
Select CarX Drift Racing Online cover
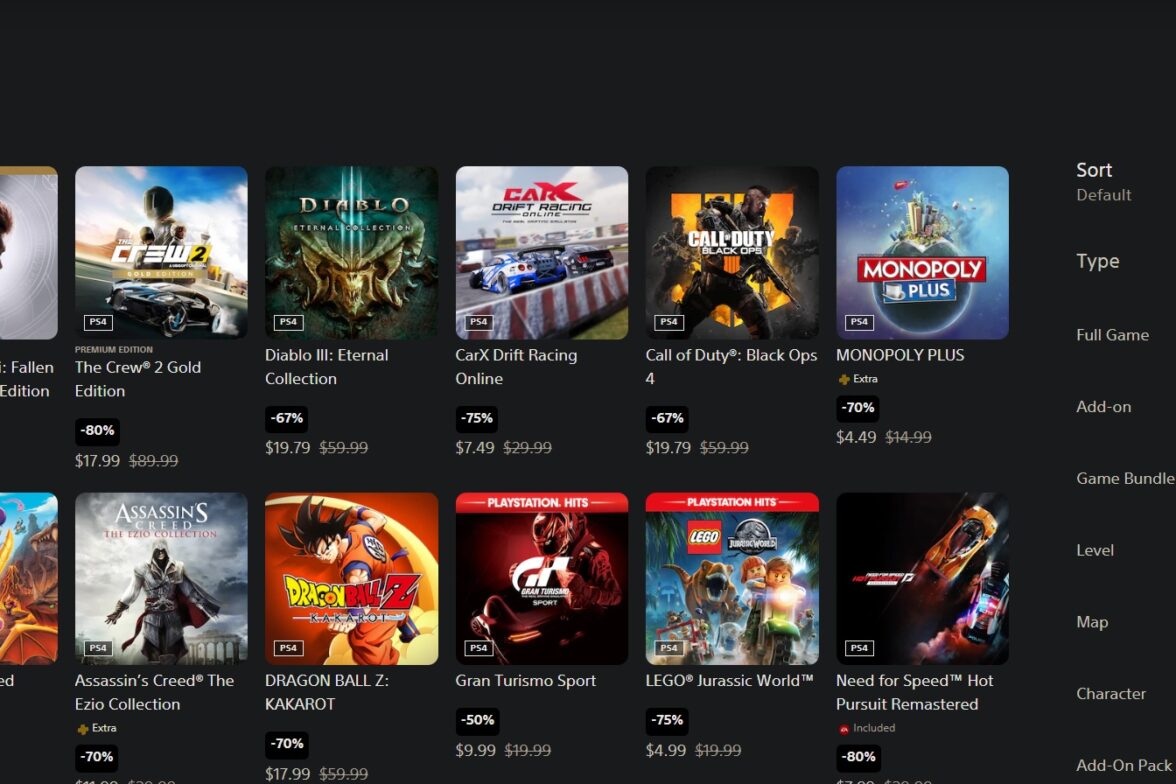point(542,252)
